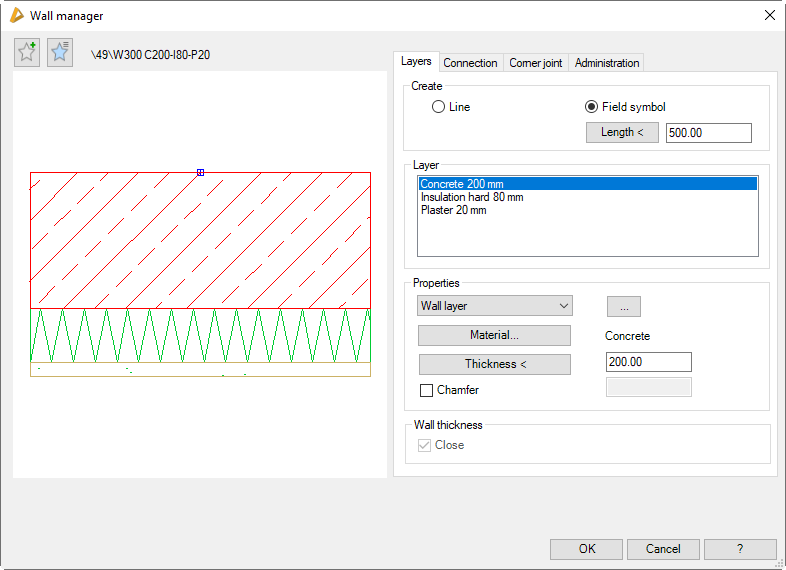
Task: Confirm with the OK button
Action: [x=586, y=549]
